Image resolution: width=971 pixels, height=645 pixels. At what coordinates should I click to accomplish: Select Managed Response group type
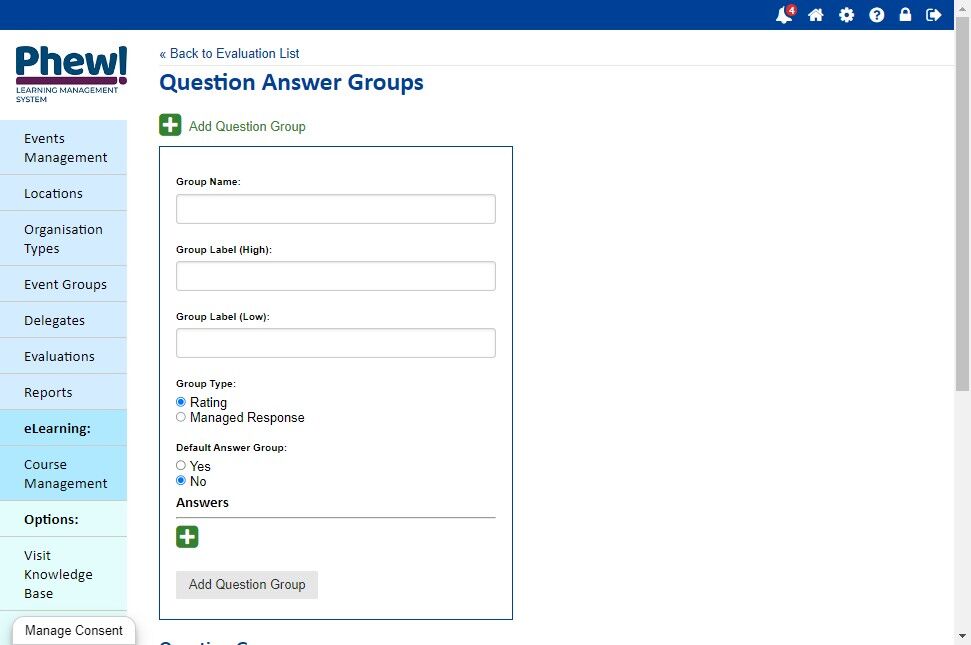pos(181,417)
